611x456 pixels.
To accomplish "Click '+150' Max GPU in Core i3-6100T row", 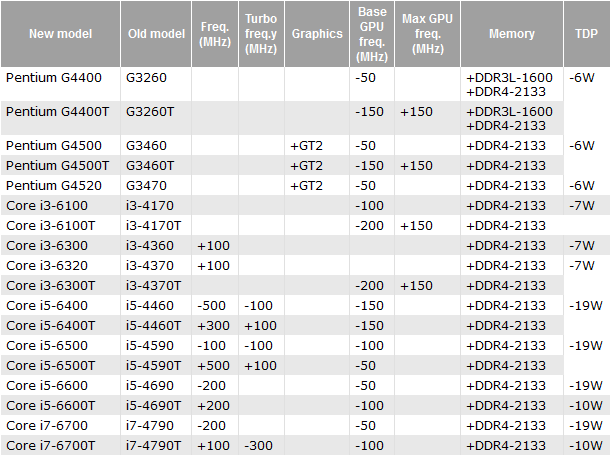I will point(427,225).
